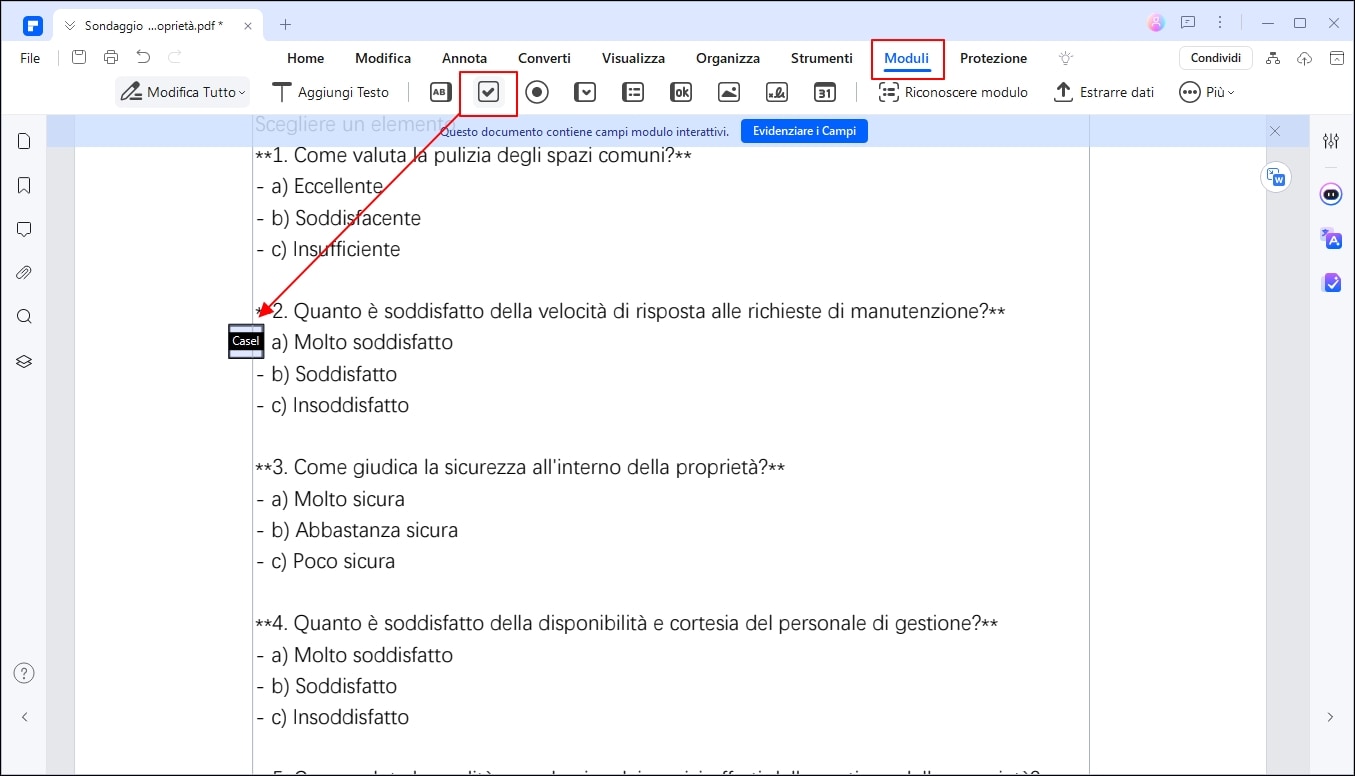Click question 4 text about personale di gestione
Screen dimensions: 1355x776
[627, 624]
